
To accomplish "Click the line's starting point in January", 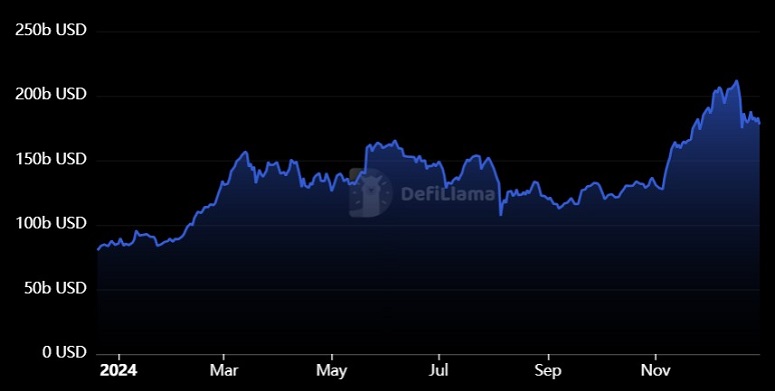I will click(x=97, y=250).
